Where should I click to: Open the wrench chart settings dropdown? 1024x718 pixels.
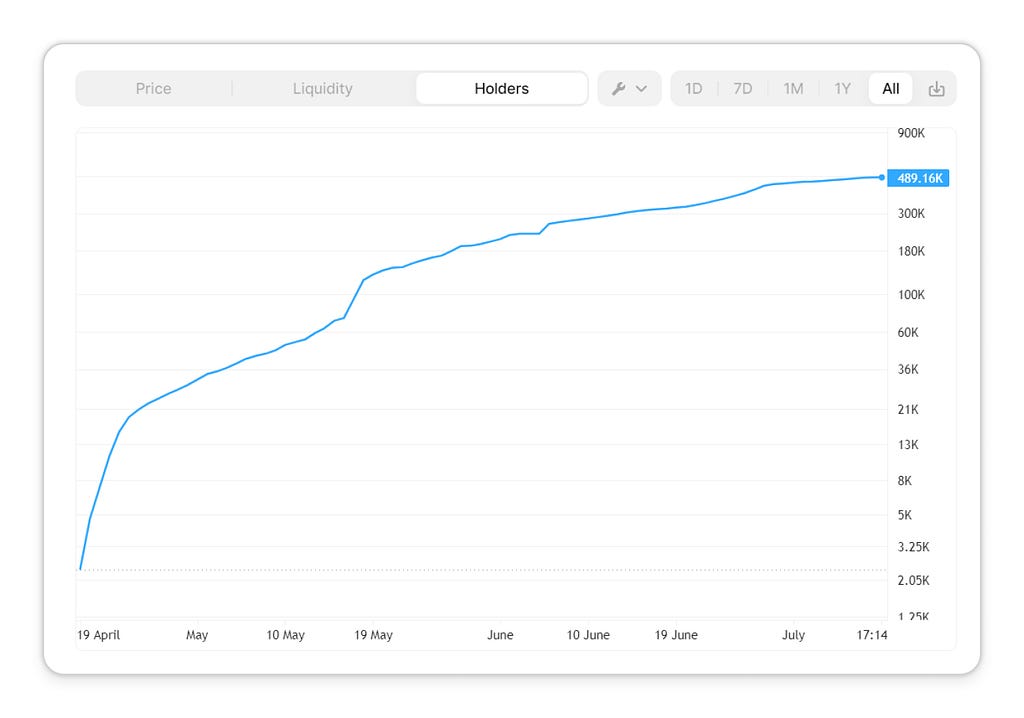coord(629,88)
